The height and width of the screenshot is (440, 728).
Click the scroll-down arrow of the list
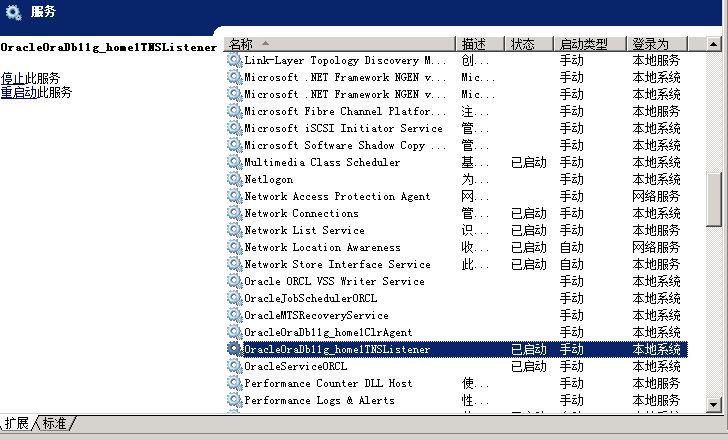[714, 403]
